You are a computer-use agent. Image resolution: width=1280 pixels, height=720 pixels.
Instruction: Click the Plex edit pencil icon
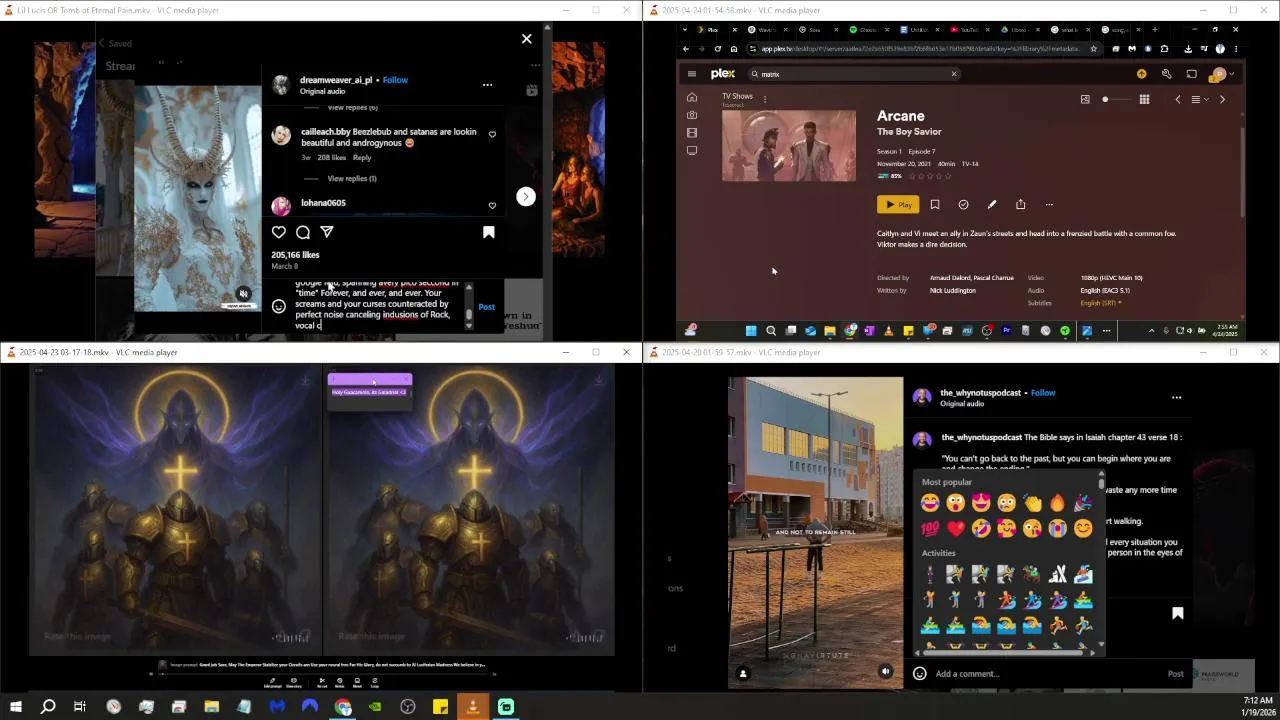[992, 204]
